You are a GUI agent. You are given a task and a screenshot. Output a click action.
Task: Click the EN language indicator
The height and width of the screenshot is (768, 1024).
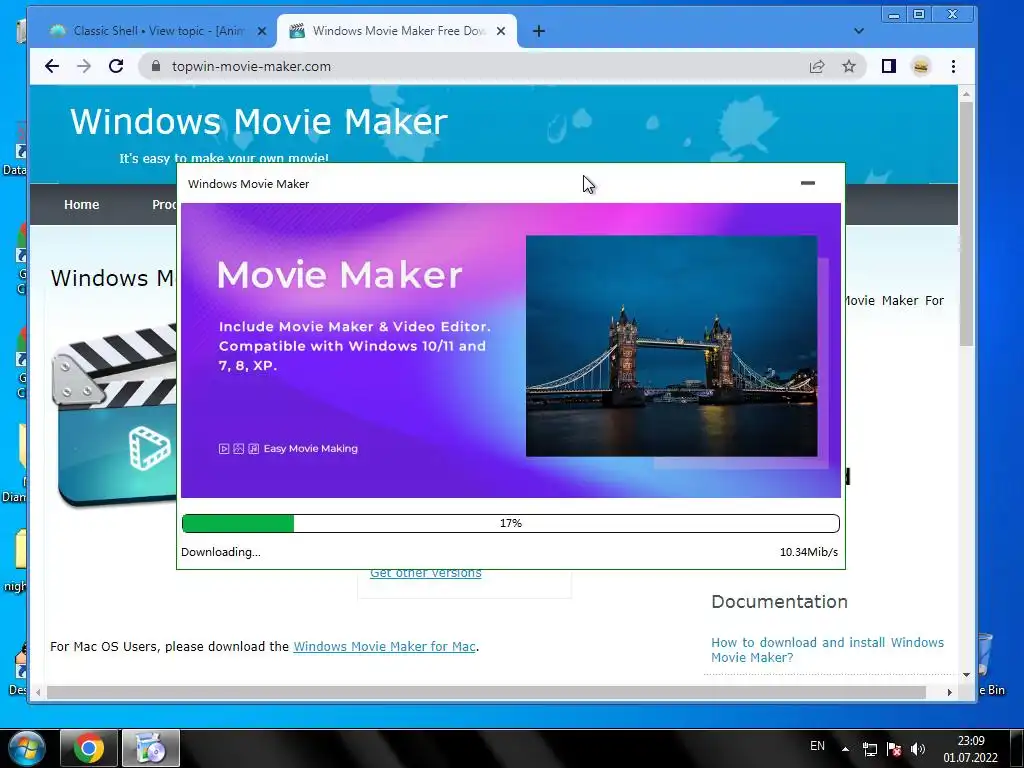[x=817, y=746]
